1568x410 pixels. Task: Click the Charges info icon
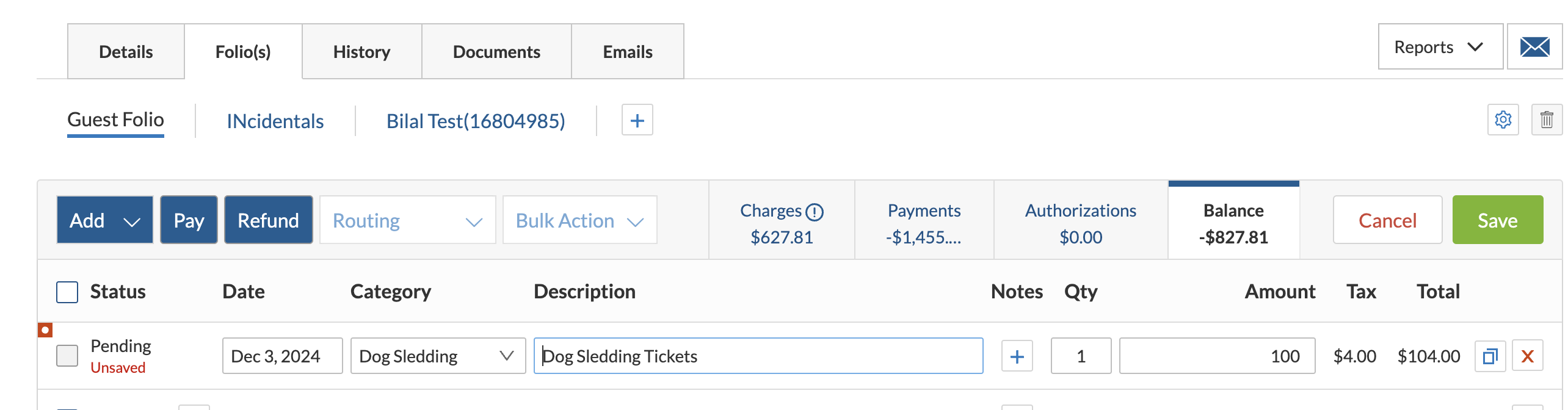point(815,212)
